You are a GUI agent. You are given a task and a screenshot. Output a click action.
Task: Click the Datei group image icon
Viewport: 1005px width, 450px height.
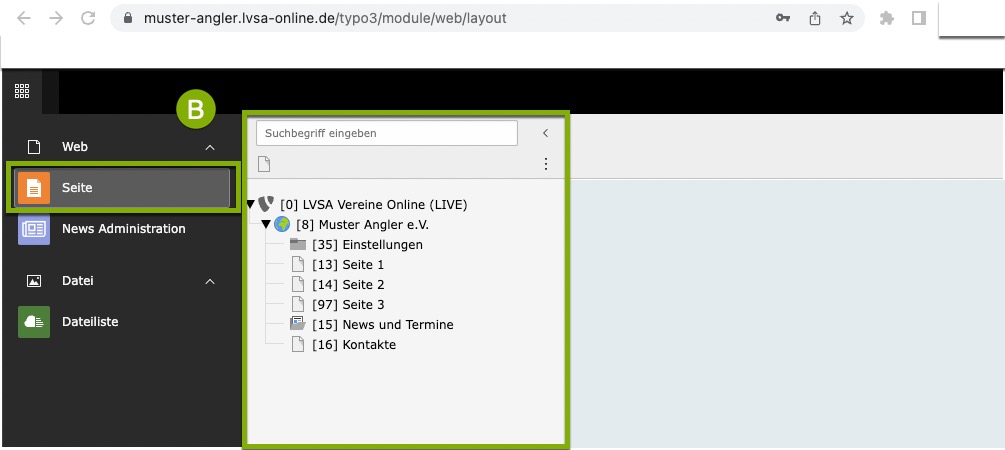(34, 281)
